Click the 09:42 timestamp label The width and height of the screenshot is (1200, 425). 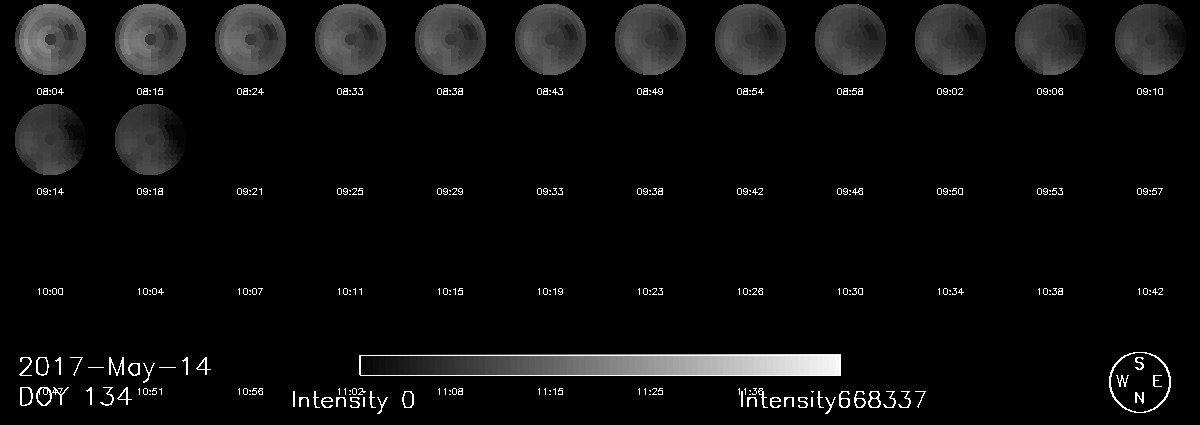click(x=750, y=191)
